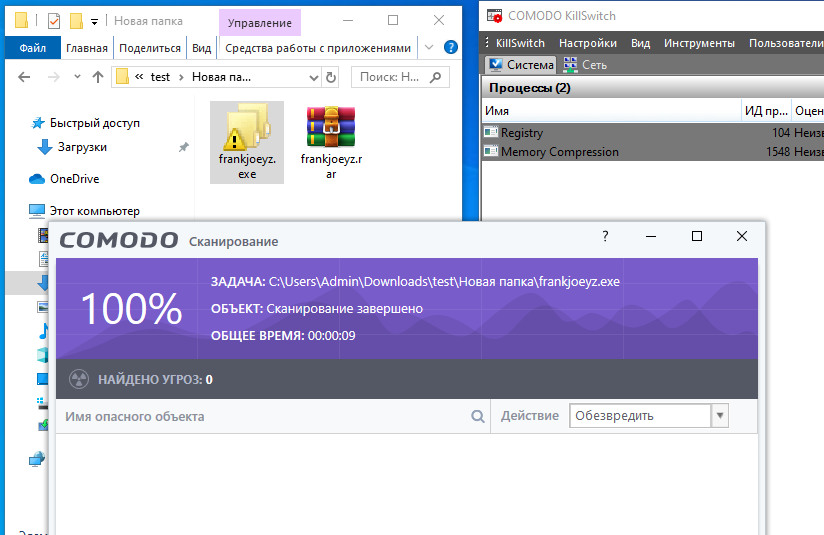Switch to the Система tab
824x535 pixels.
coord(520,65)
